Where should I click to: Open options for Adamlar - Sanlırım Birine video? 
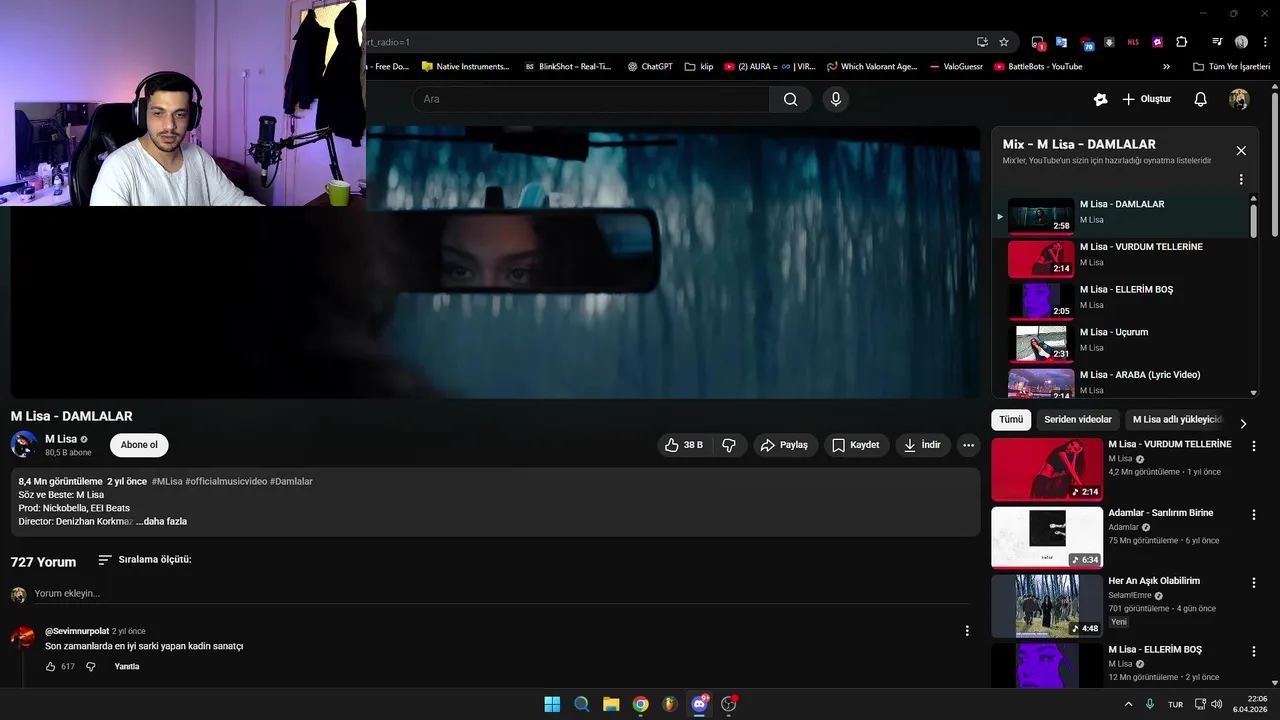click(1253, 515)
